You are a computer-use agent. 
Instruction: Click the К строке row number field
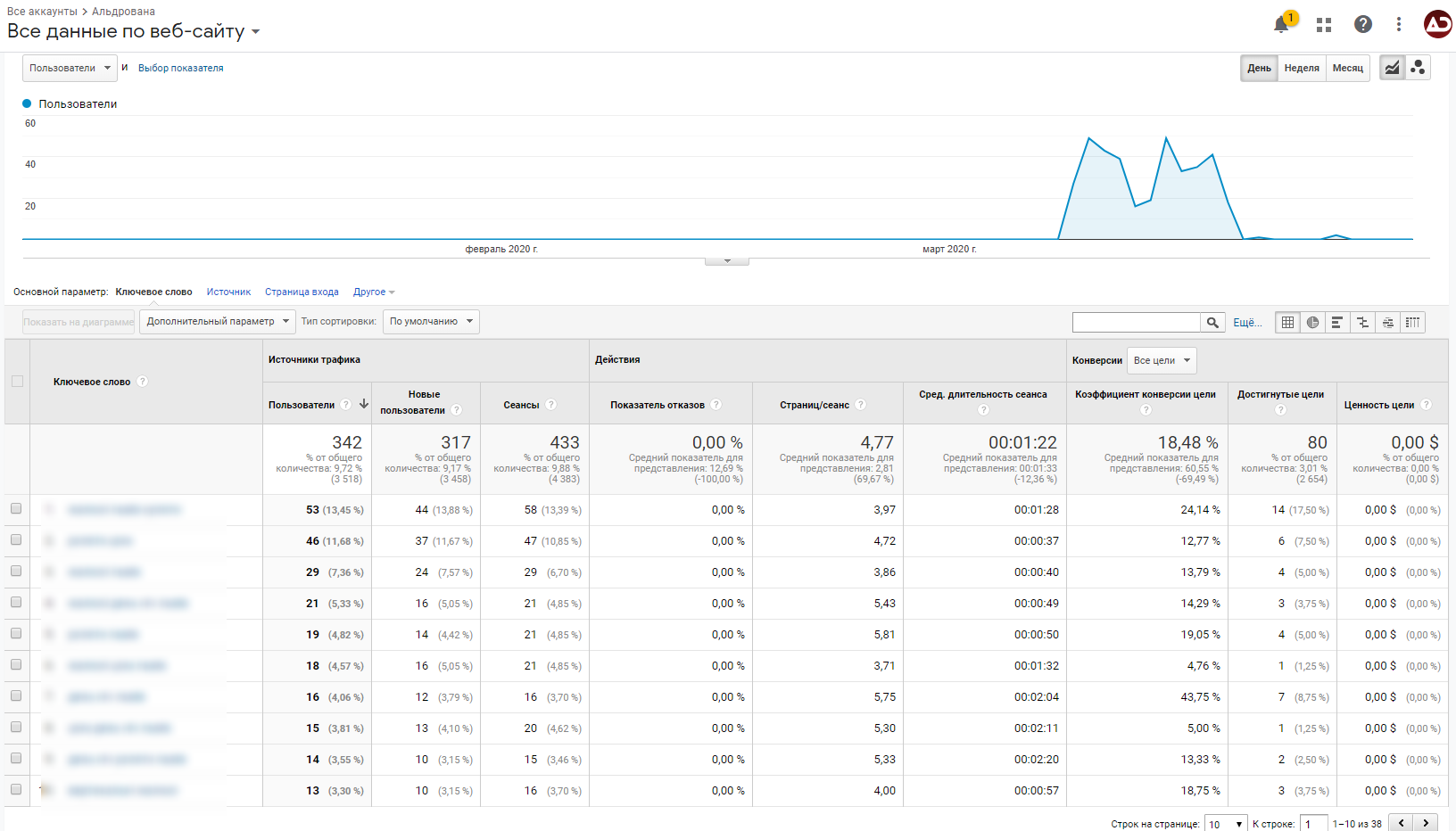(1313, 824)
